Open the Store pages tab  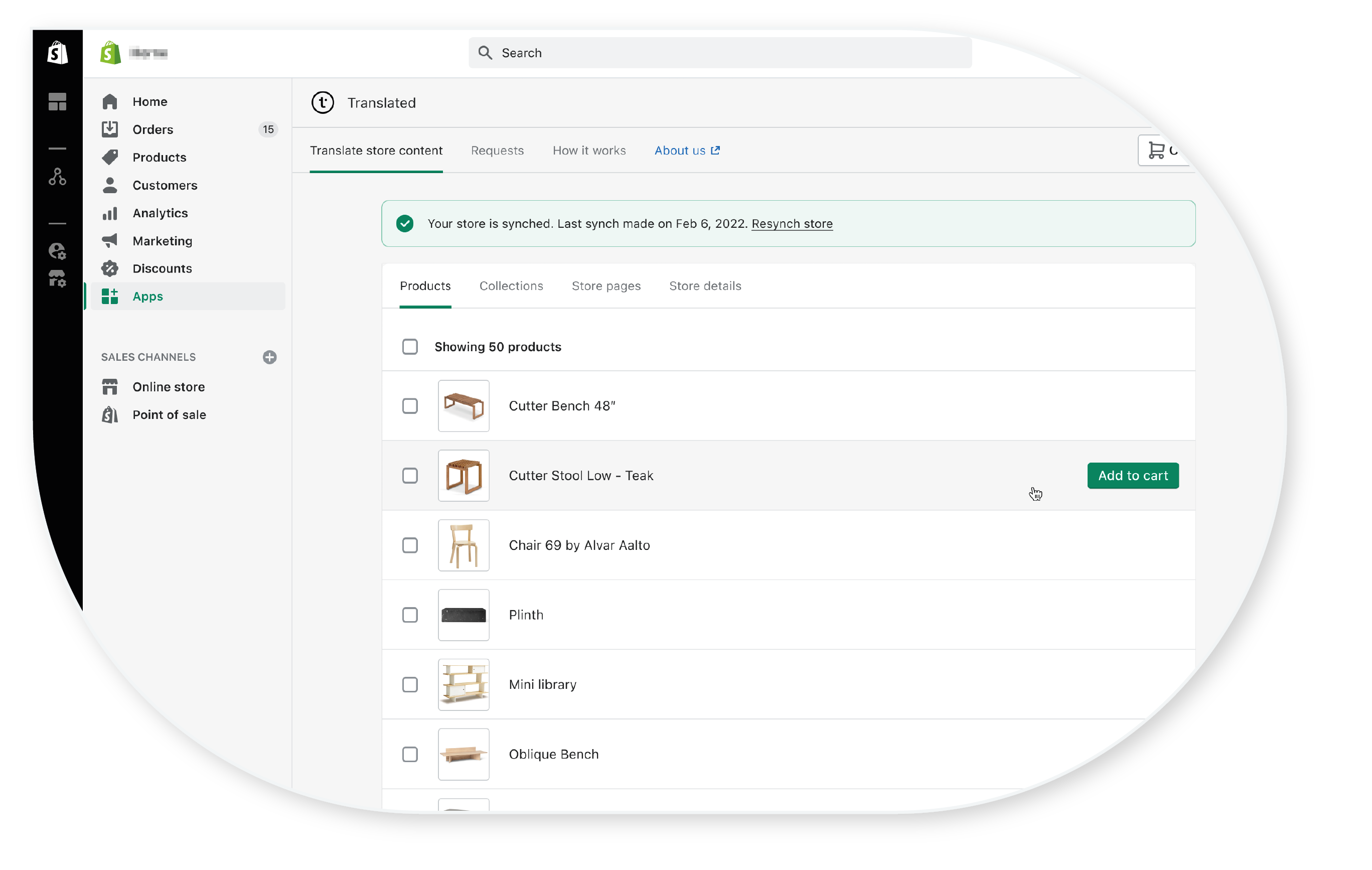tap(606, 285)
